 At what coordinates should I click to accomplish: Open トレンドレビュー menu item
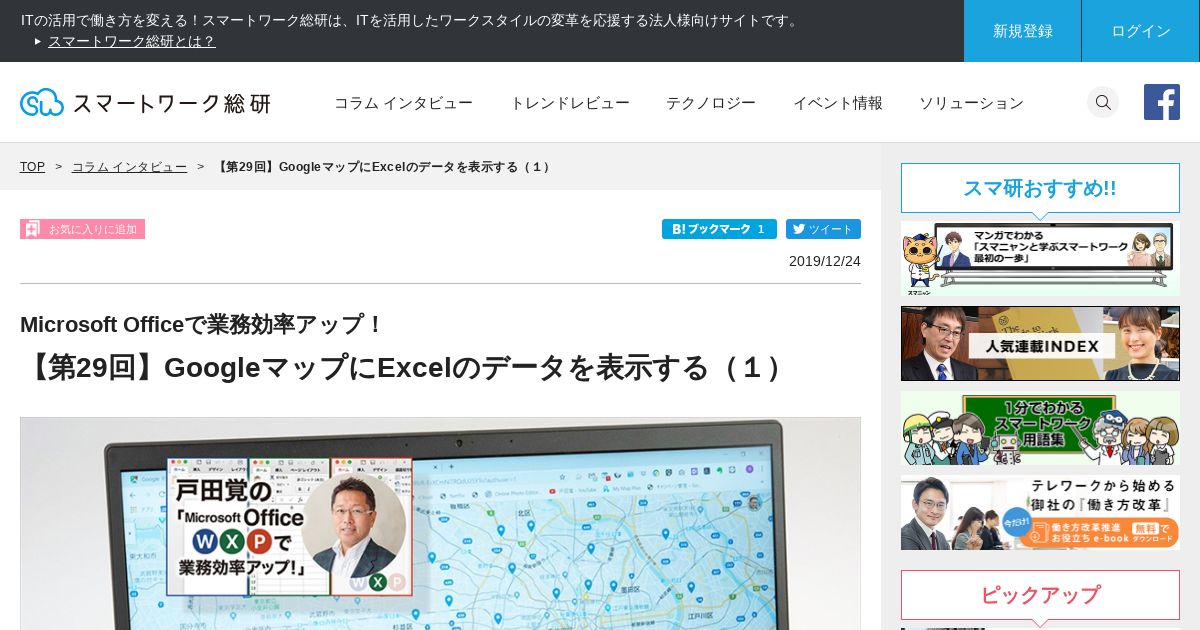point(570,103)
